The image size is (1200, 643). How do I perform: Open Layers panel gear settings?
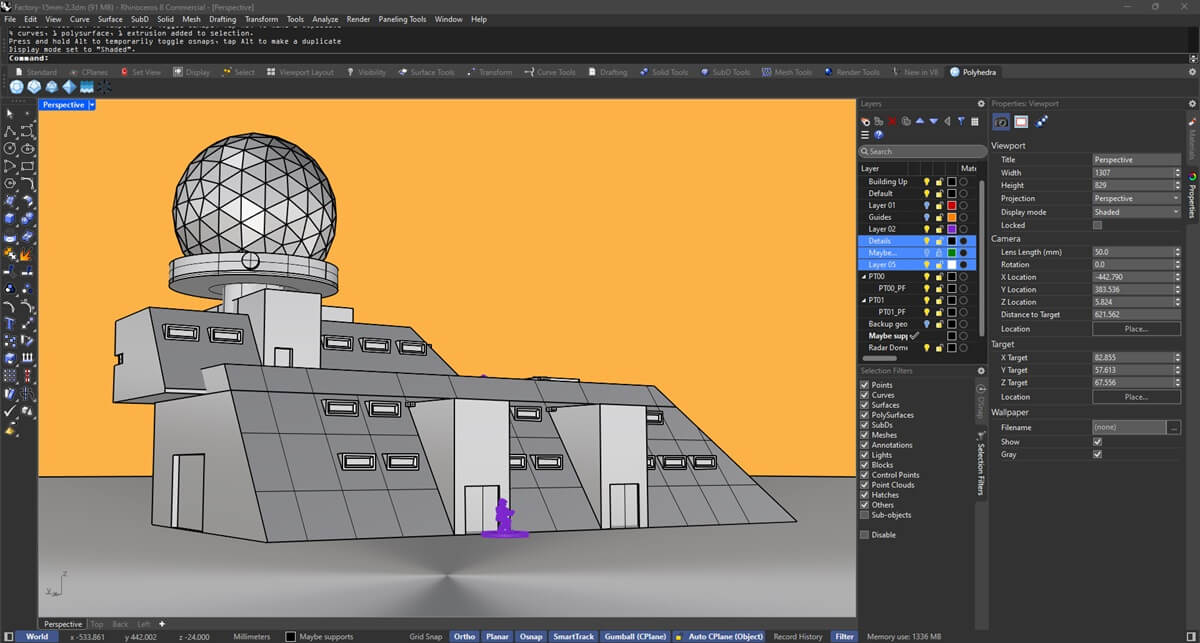(x=981, y=104)
